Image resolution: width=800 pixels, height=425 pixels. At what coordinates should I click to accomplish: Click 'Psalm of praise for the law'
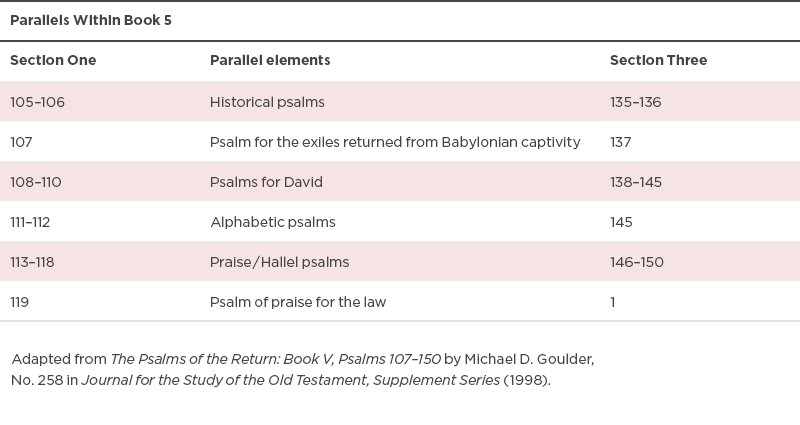click(298, 302)
